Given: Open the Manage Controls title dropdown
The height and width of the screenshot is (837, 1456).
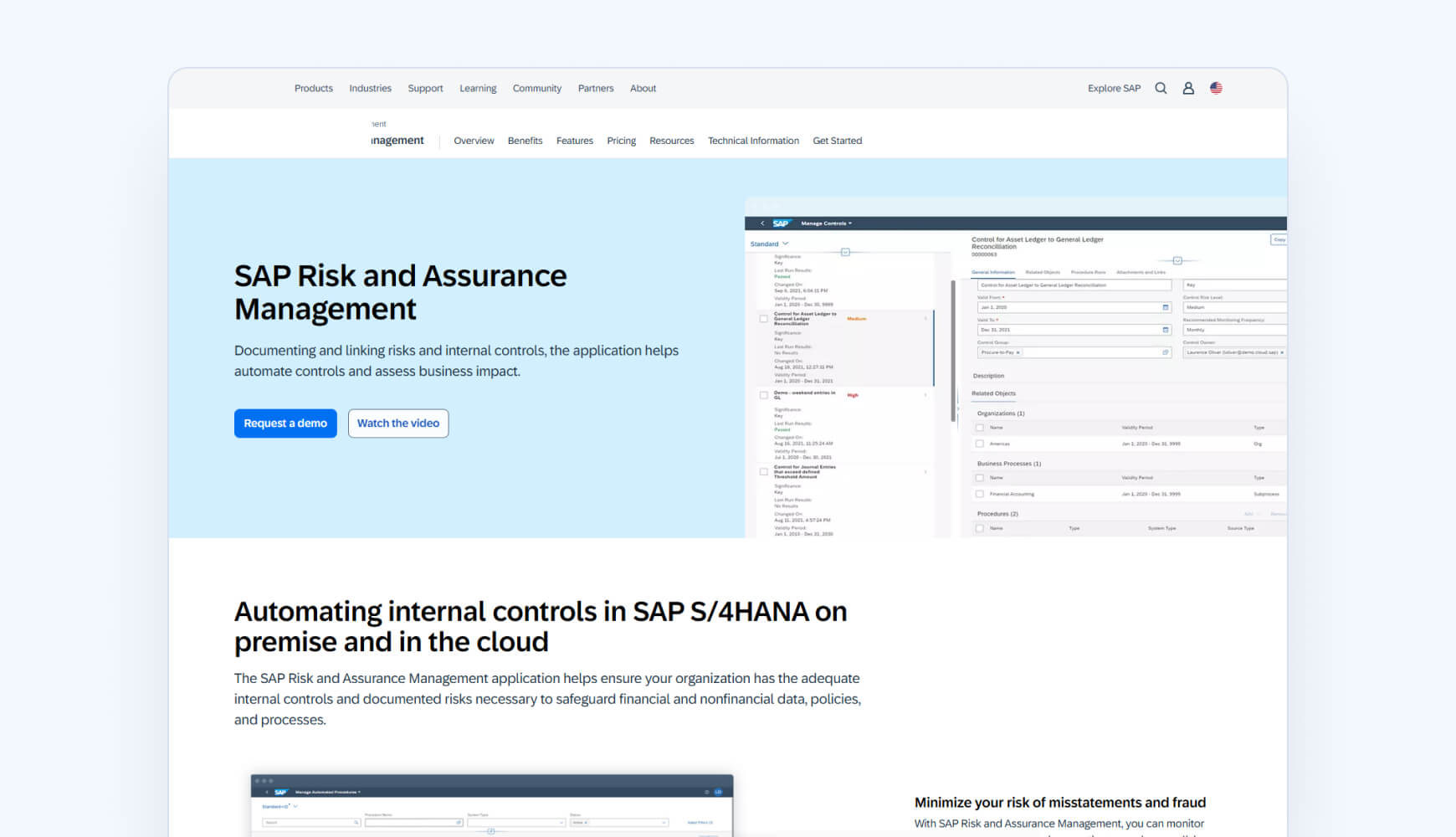Looking at the screenshot, I should pos(827,223).
